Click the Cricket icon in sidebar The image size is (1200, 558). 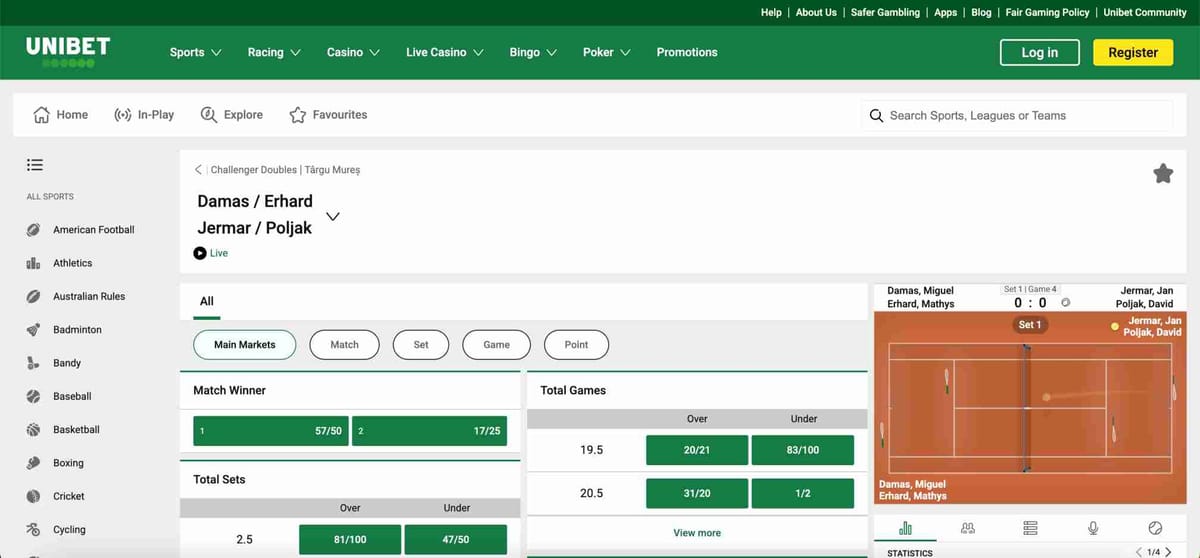tap(33, 496)
